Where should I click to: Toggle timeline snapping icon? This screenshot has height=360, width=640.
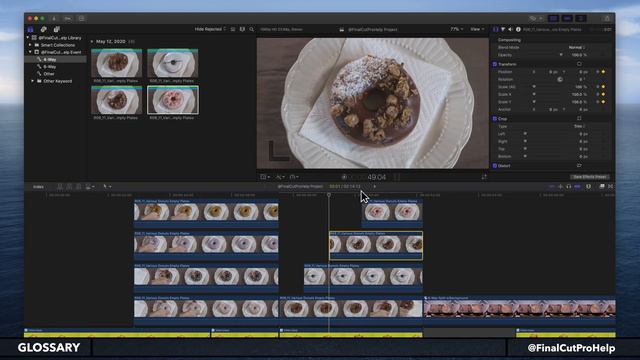(x=578, y=187)
